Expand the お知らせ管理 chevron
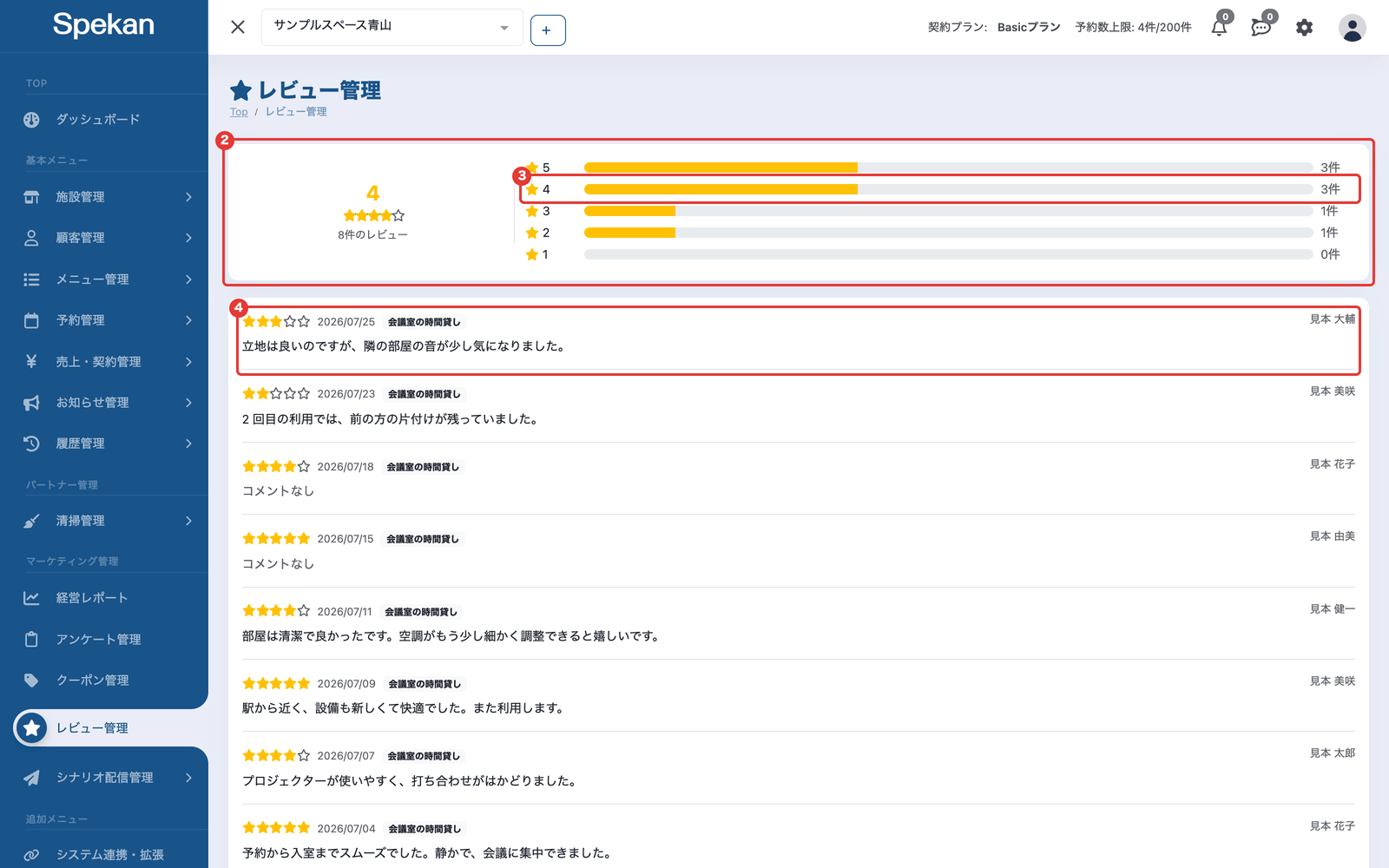This screenshot has height=868, width=1389. coord(188,403)
